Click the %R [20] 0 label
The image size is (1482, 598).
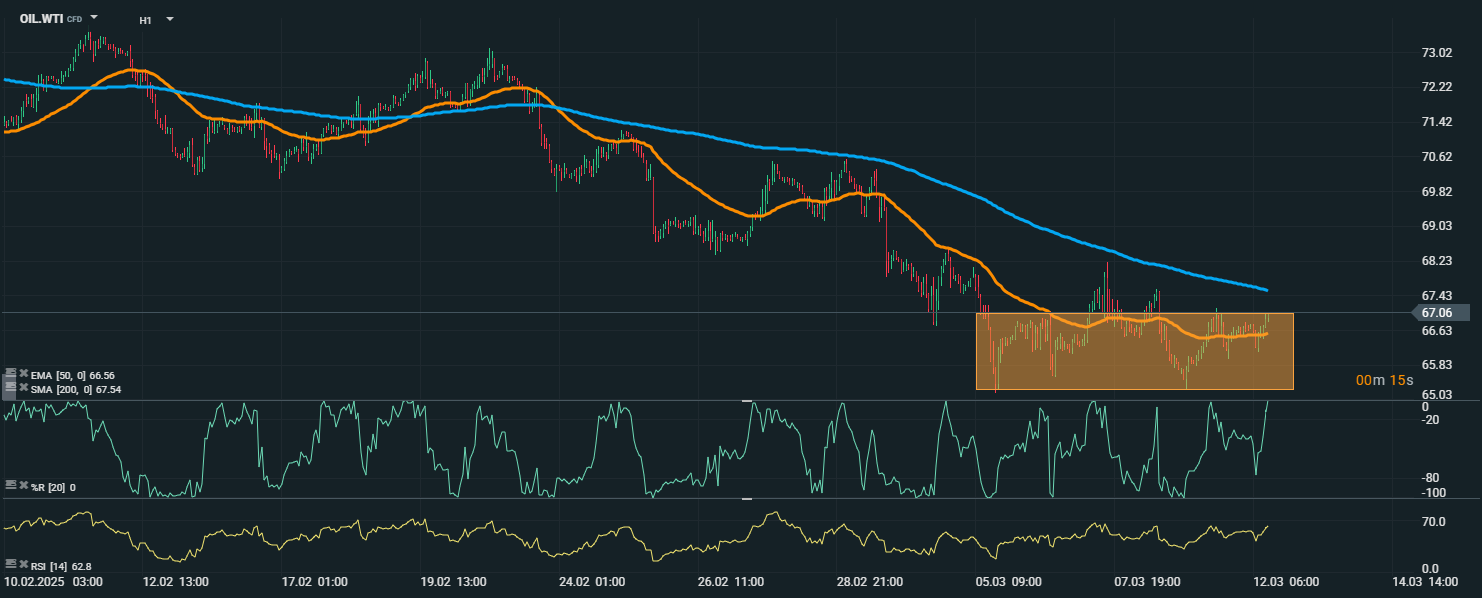click(x=53, y=487)
